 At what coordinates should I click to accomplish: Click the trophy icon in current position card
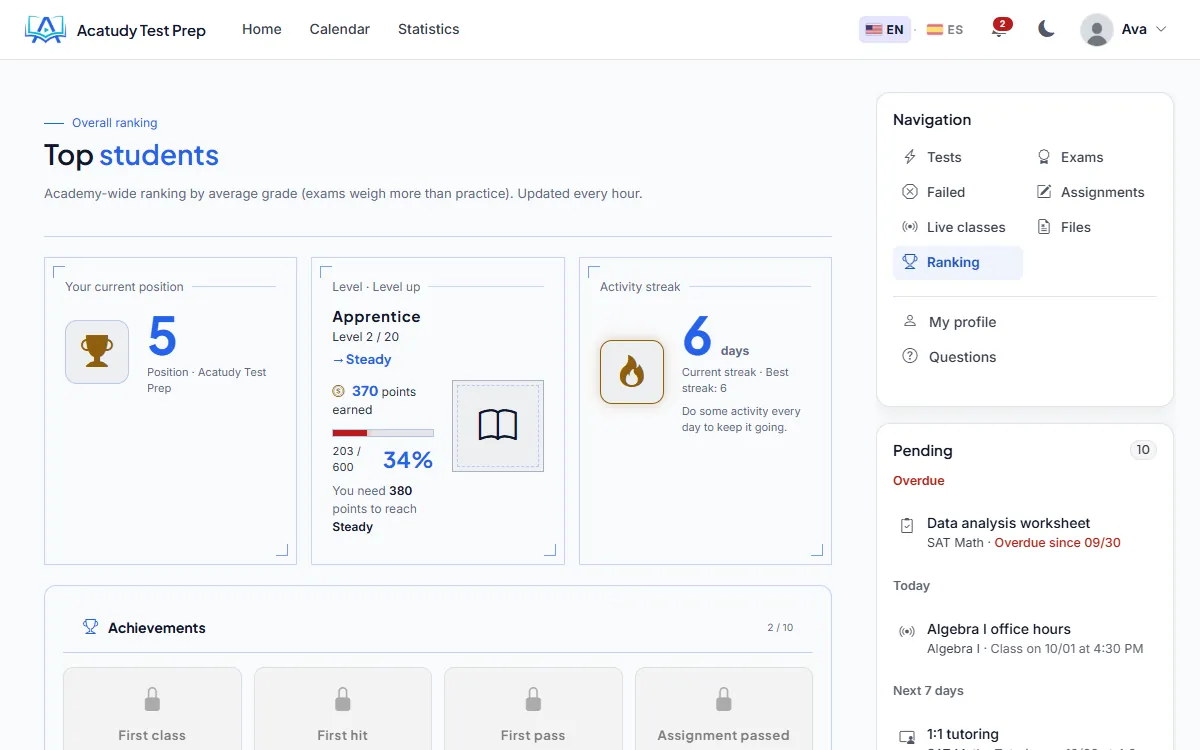click(97, 352)
